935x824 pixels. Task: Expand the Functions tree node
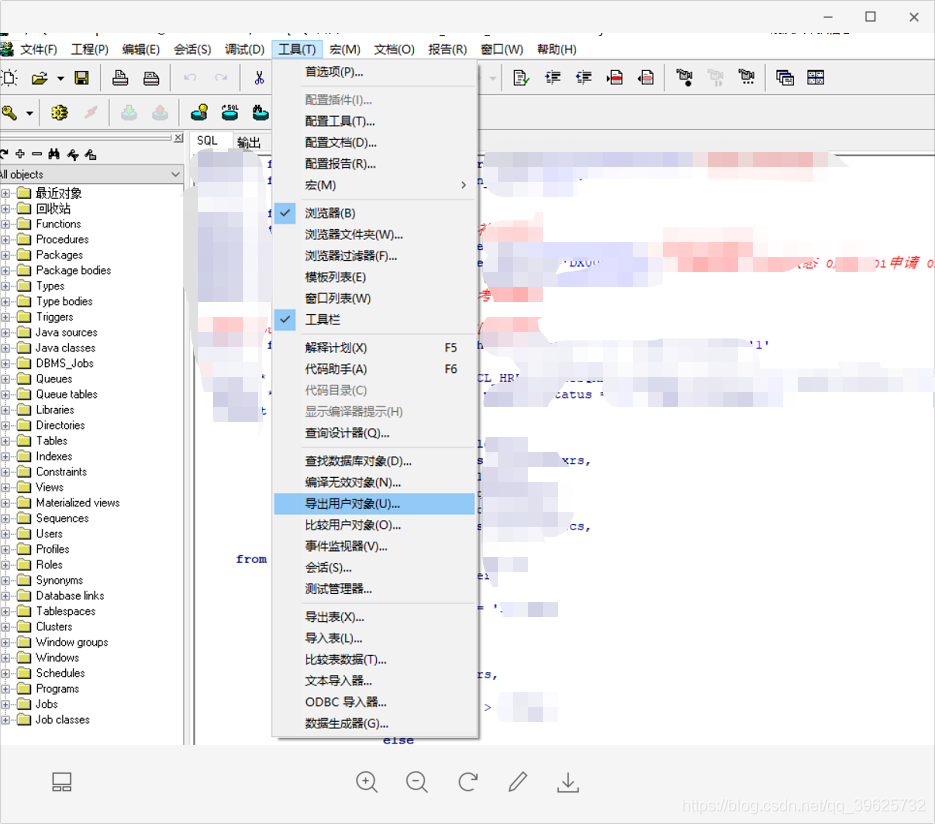5,224
